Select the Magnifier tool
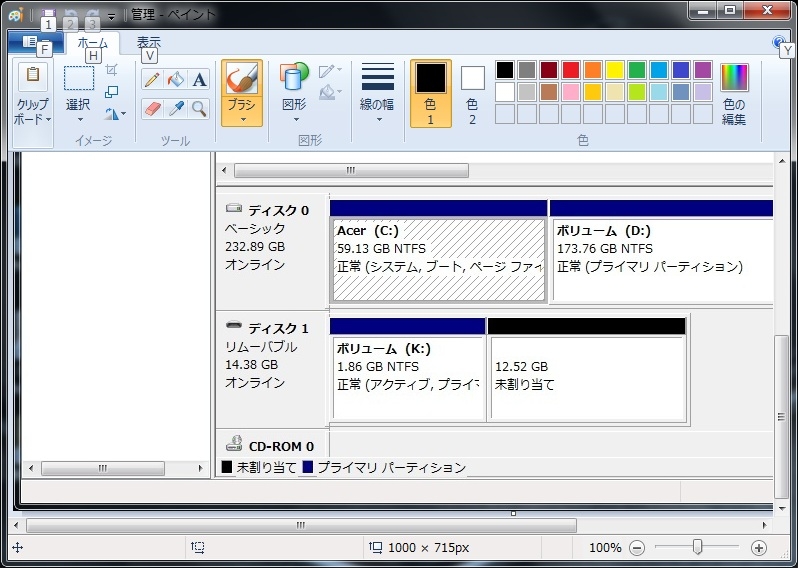 (x=199, y=108)
